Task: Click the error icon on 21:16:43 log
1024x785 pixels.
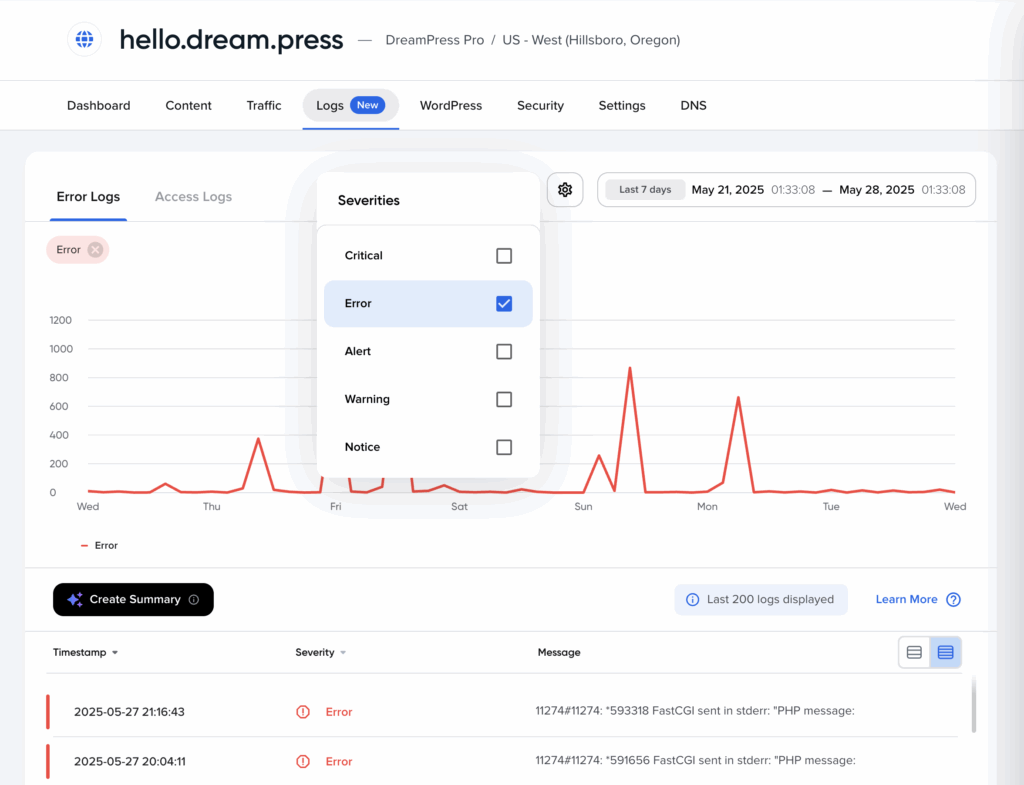Action: [x=303, y=712]
